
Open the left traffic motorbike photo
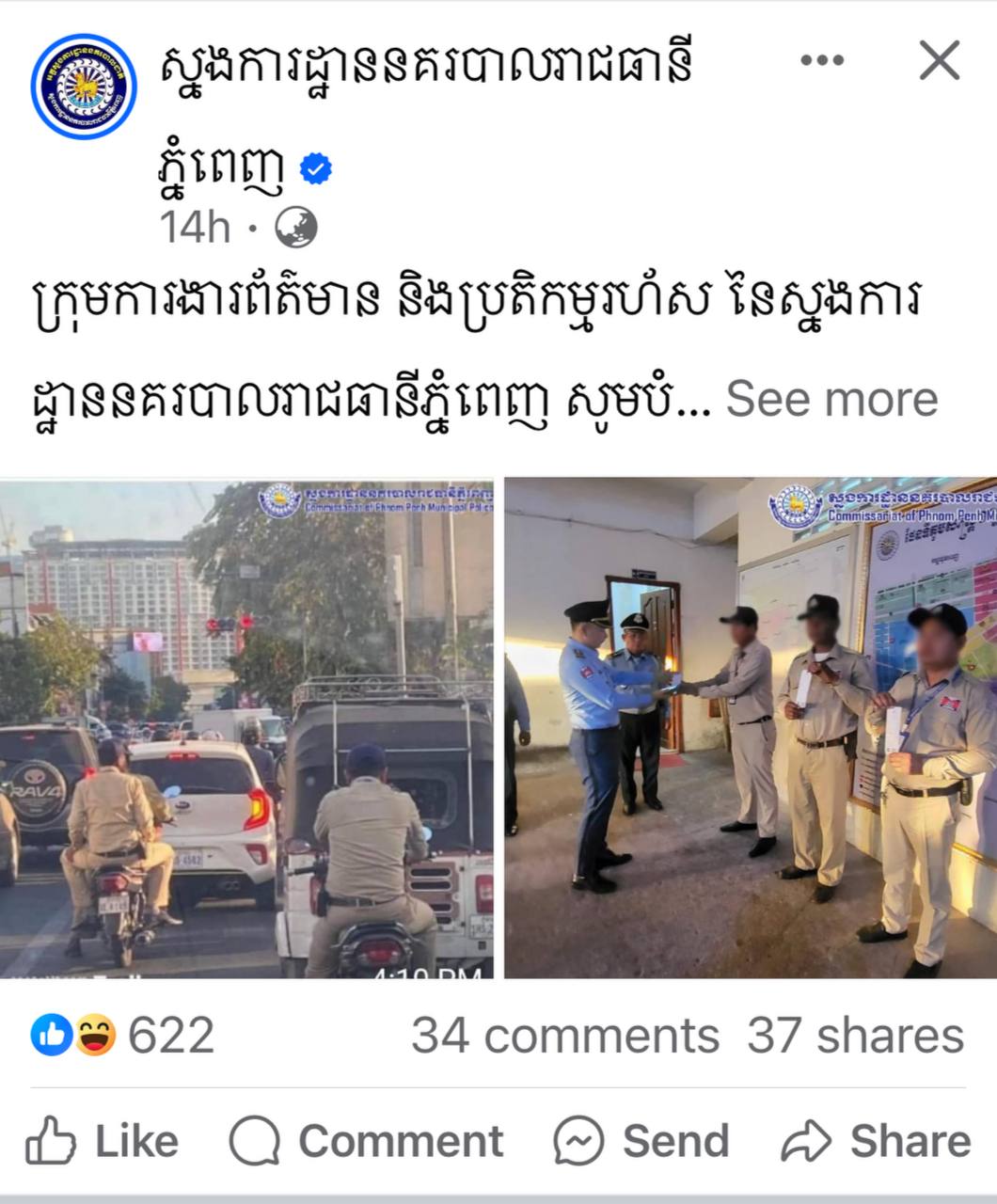[x=246, y=729]
